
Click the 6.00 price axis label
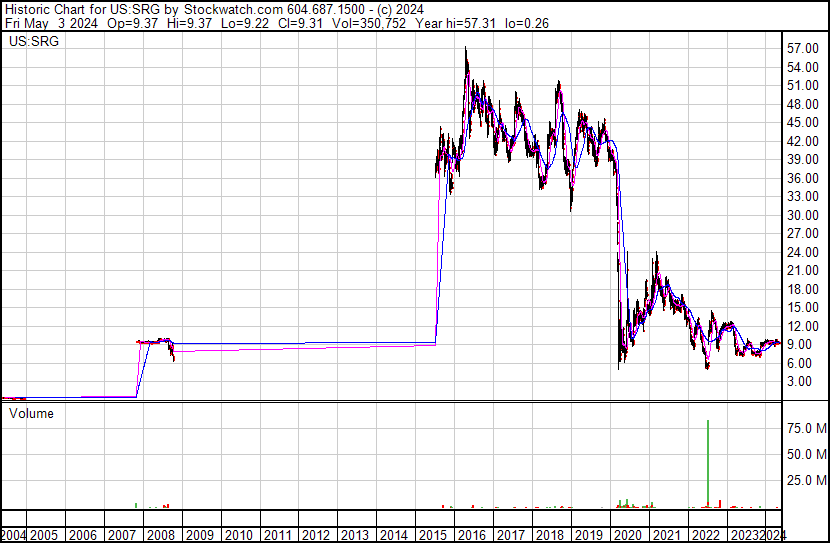pyautogui.click(x=799, y=363)
